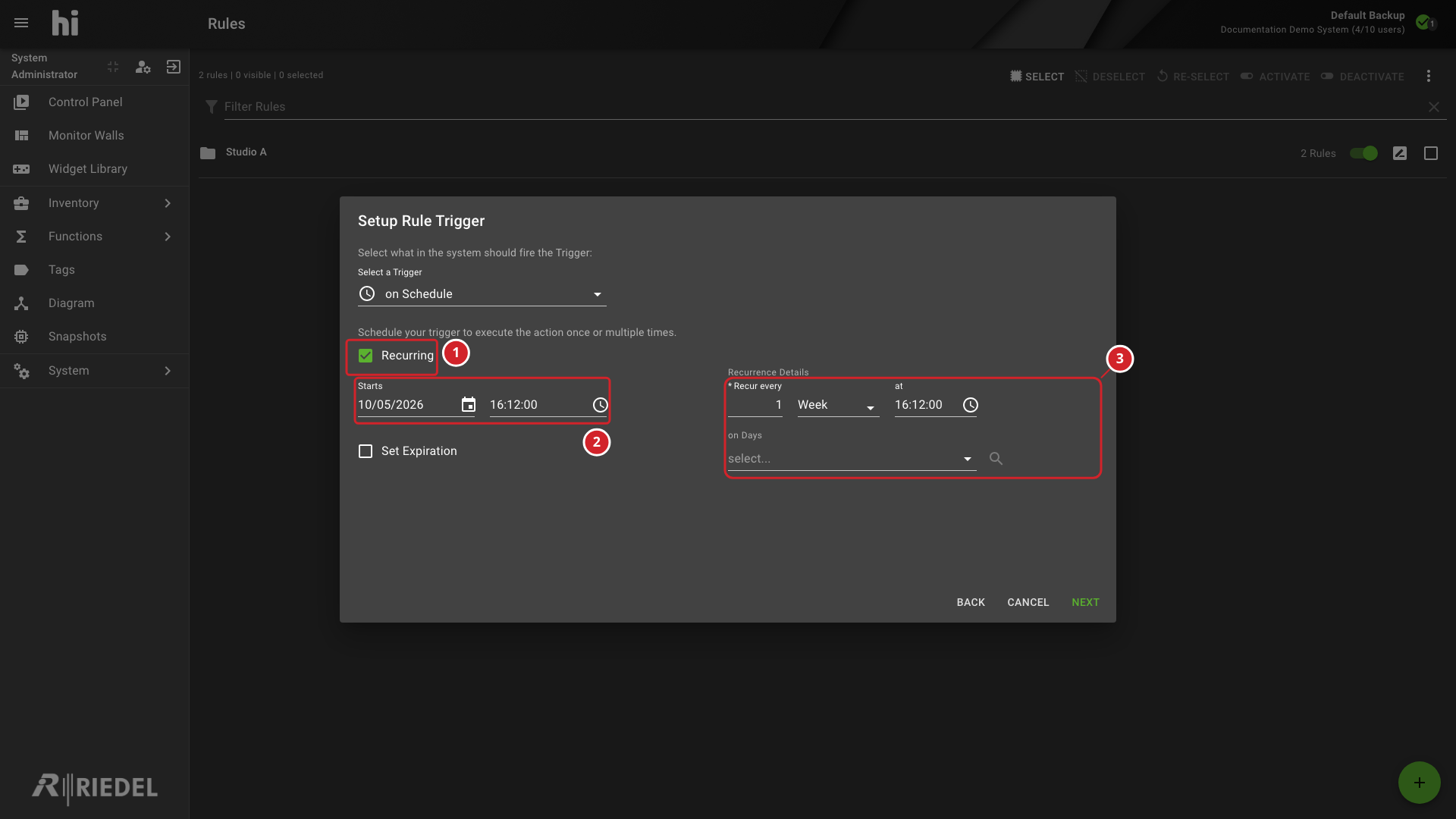1456x819 pixels.
Task: Open Monitor Walls in sidebar
Action: pyautogui.click(x=94, y=136)
